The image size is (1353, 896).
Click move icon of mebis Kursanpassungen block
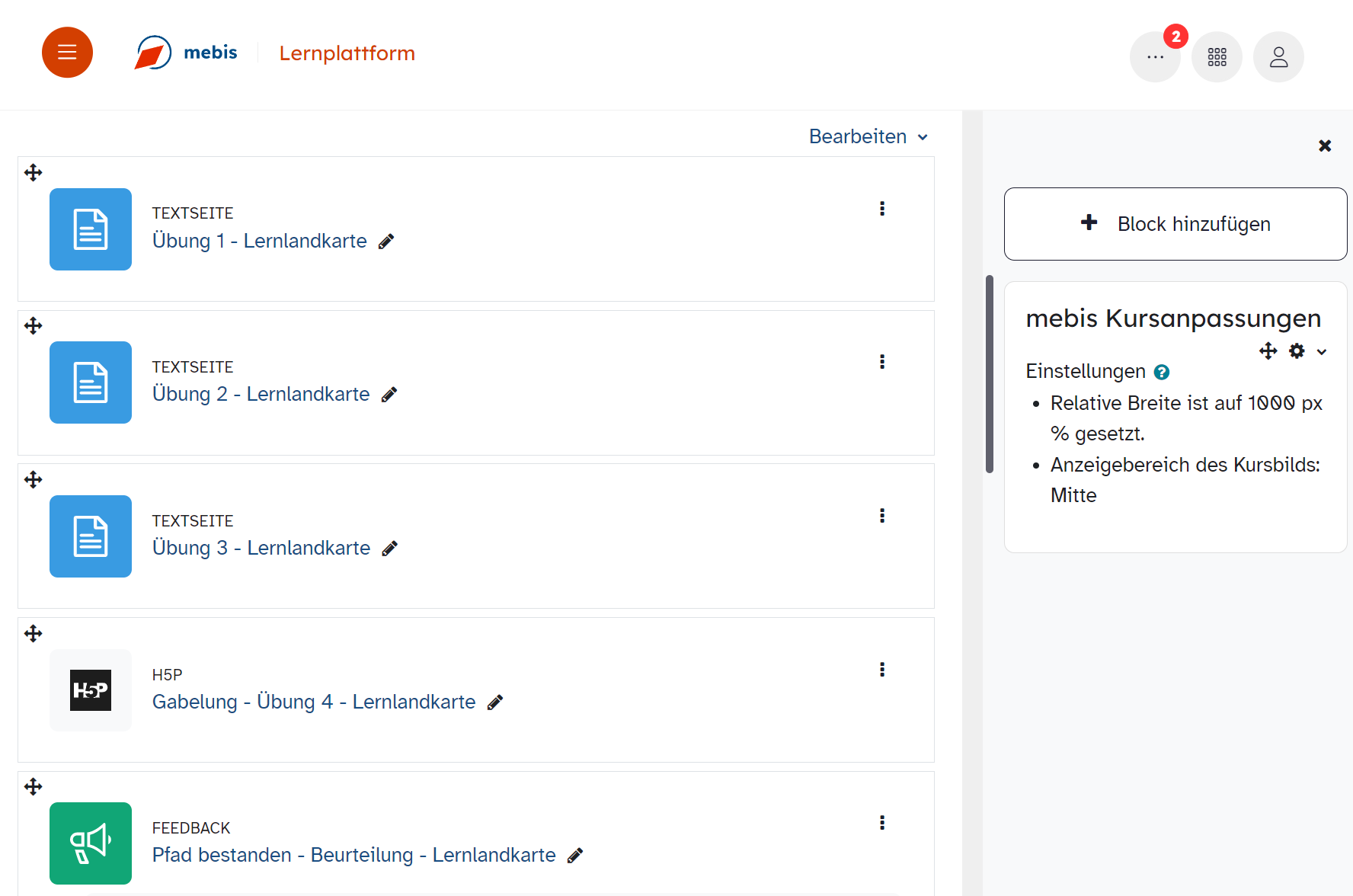tap(1268, 351)
